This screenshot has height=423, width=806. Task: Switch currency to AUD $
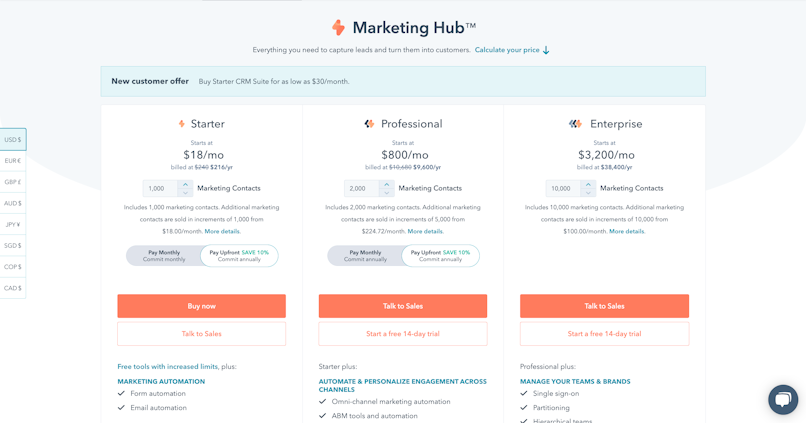pos(13,203)
